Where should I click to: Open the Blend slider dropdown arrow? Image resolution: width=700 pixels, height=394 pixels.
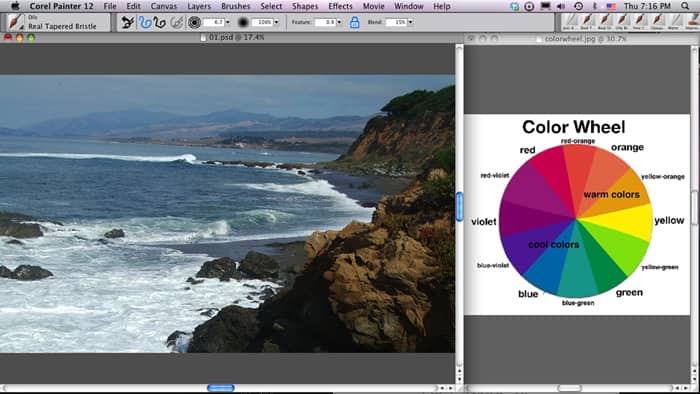pos(410,22)
